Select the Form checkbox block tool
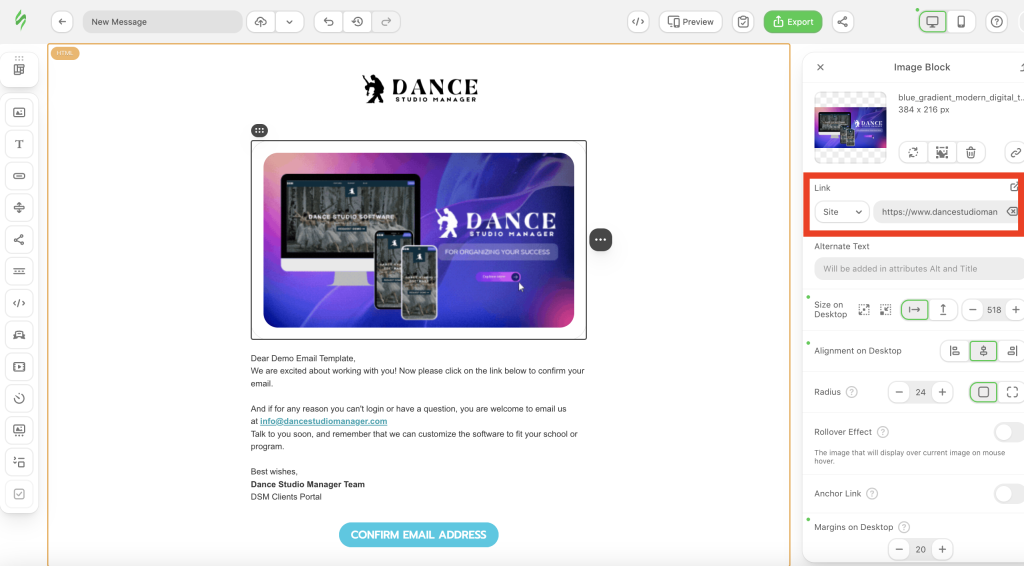The width and height of the screenshot is (1024, 566). (19, 494)
